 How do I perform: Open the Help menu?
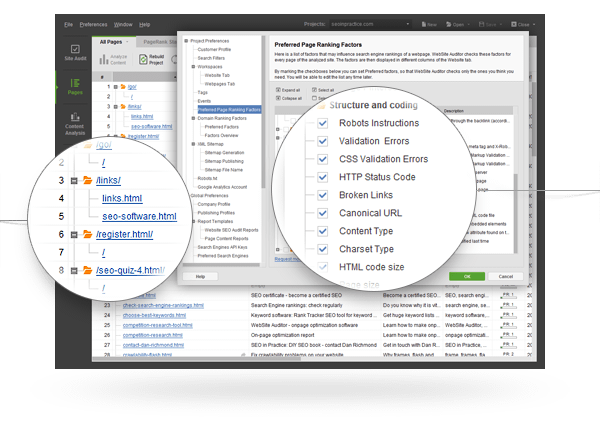pos(144,24)
